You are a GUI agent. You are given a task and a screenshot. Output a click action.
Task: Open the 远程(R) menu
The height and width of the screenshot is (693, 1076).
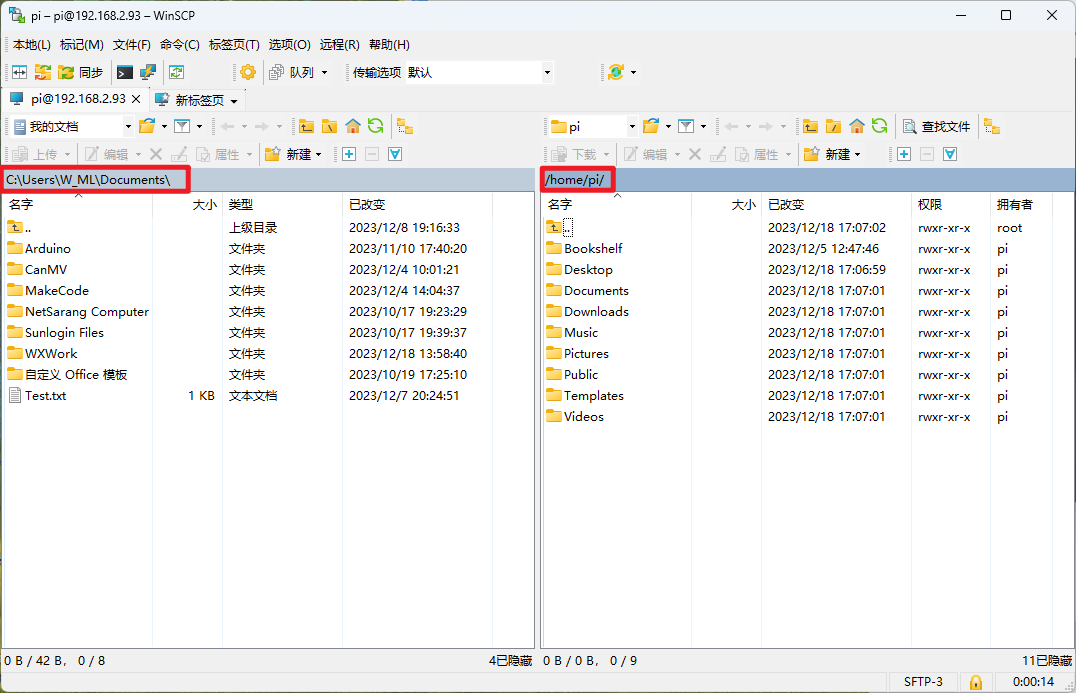(340, 45)
